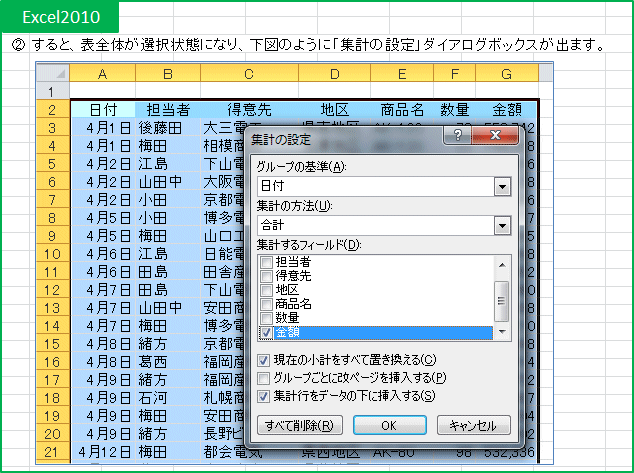
Task: Click cell 石河 in row 18
Action: pyautogui.click(x=168, y=398)
